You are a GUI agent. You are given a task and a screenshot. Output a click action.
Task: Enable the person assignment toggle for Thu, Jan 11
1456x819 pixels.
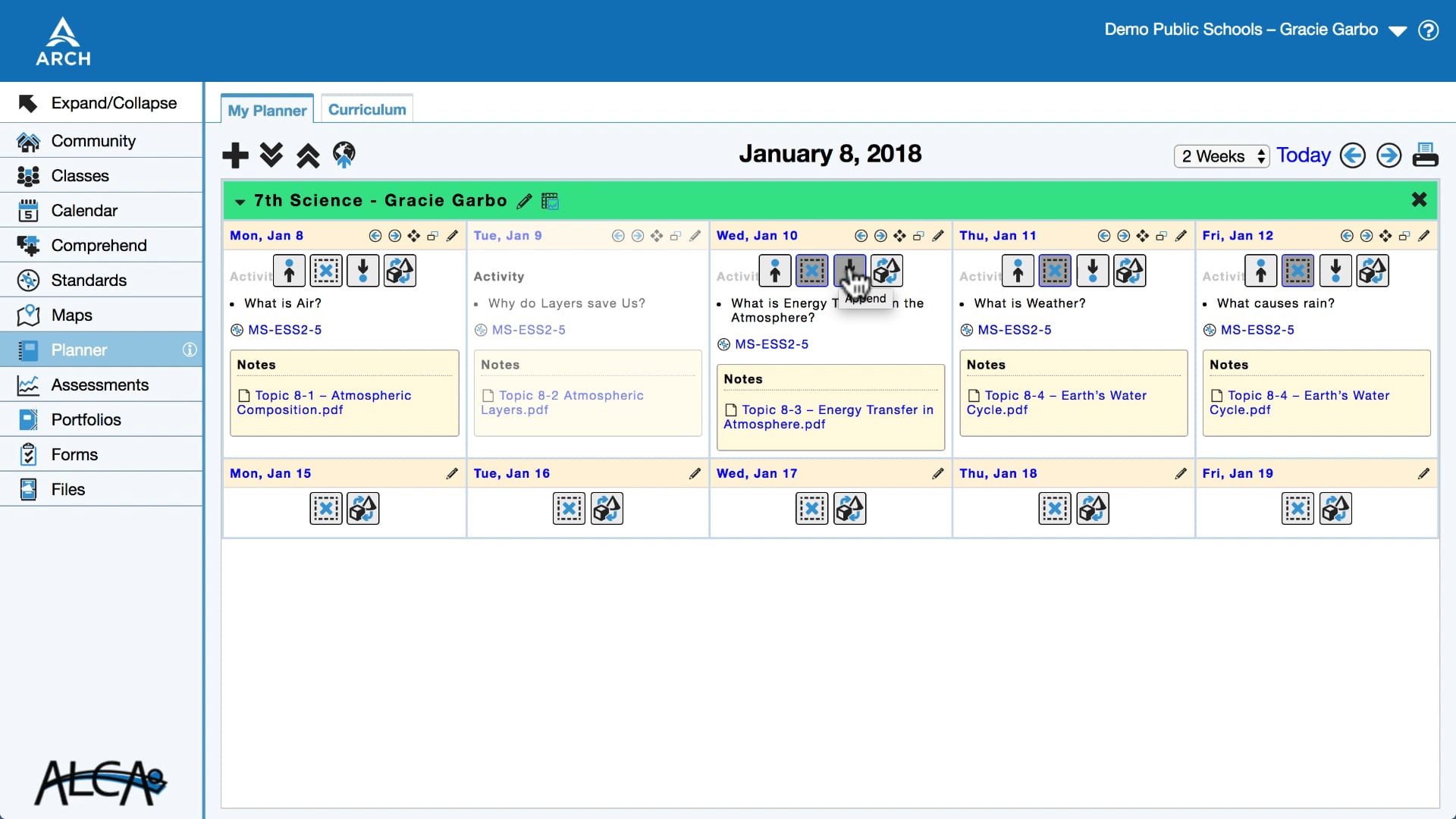pyautogui.click(x=1018, y=270)
